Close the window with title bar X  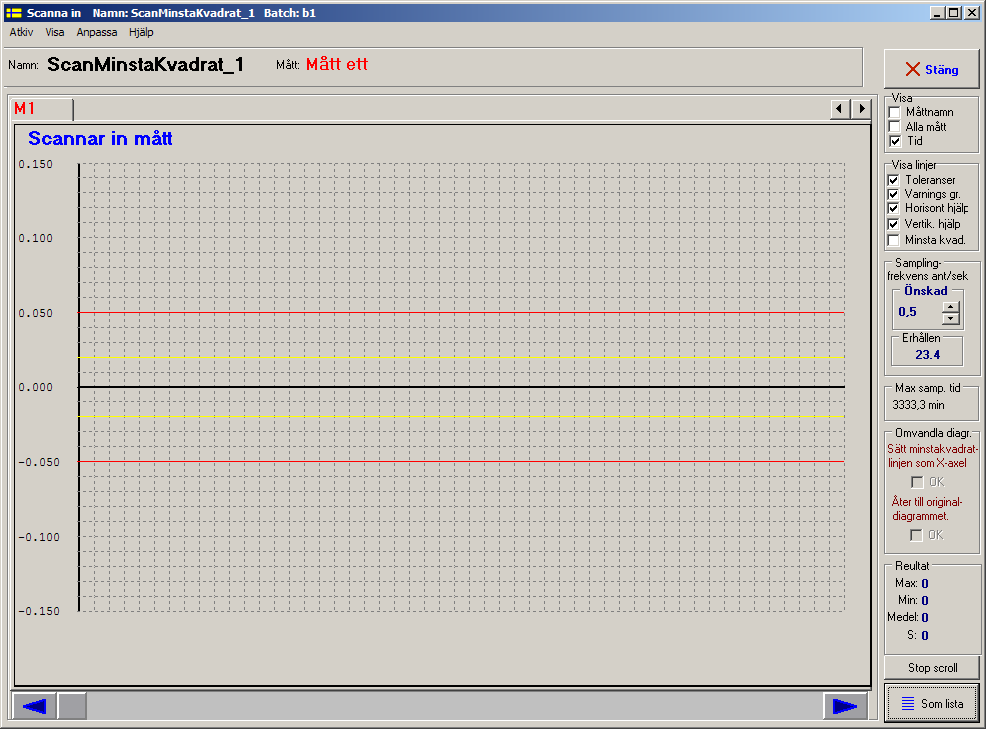pyautogui.click(x=972, y=13)
